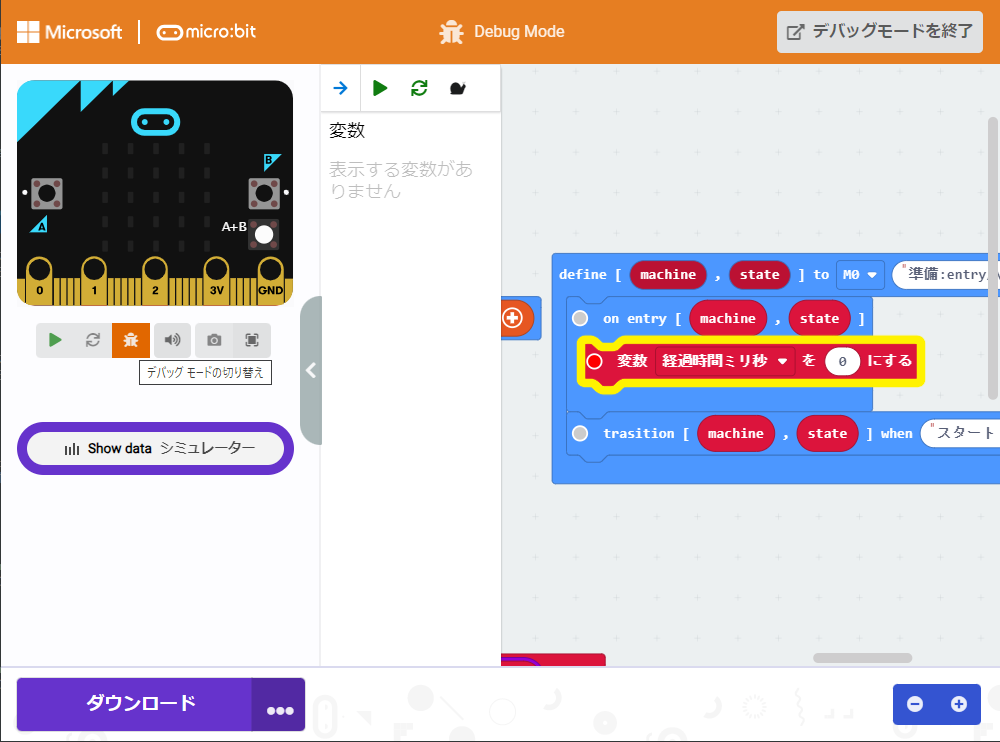Viewport: 1000px width, 742px height.
Task: Select the state parameter in the on entry block
Action: point(820,318)
